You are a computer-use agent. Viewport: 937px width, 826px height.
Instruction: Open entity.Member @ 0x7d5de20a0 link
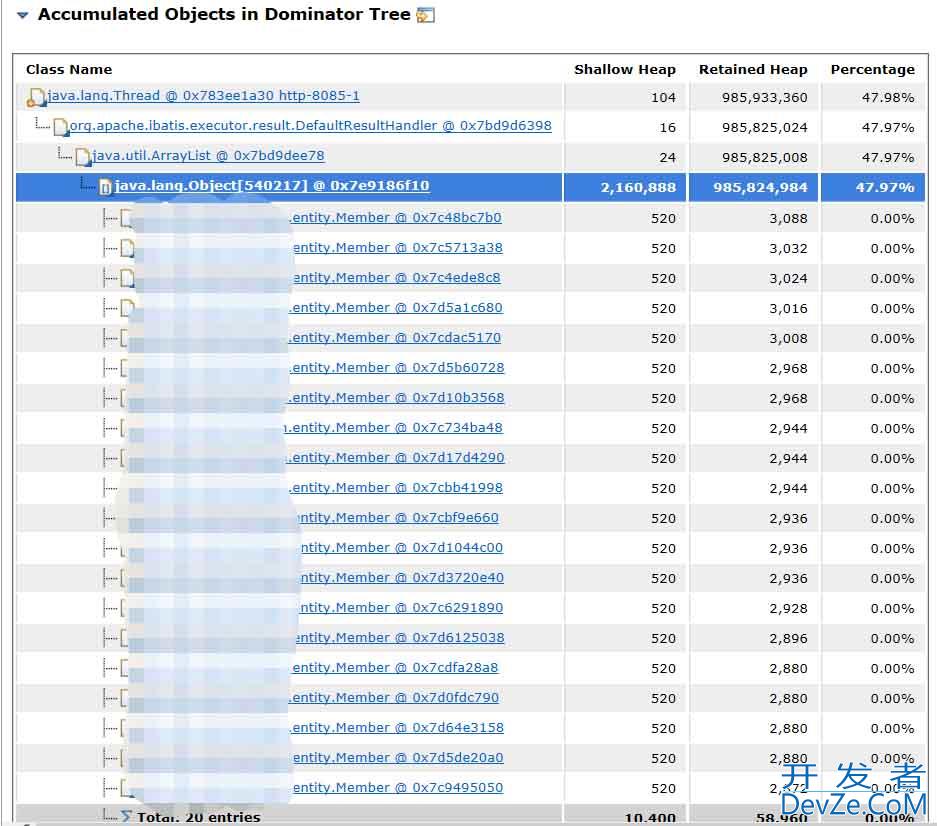pos(398,757)
